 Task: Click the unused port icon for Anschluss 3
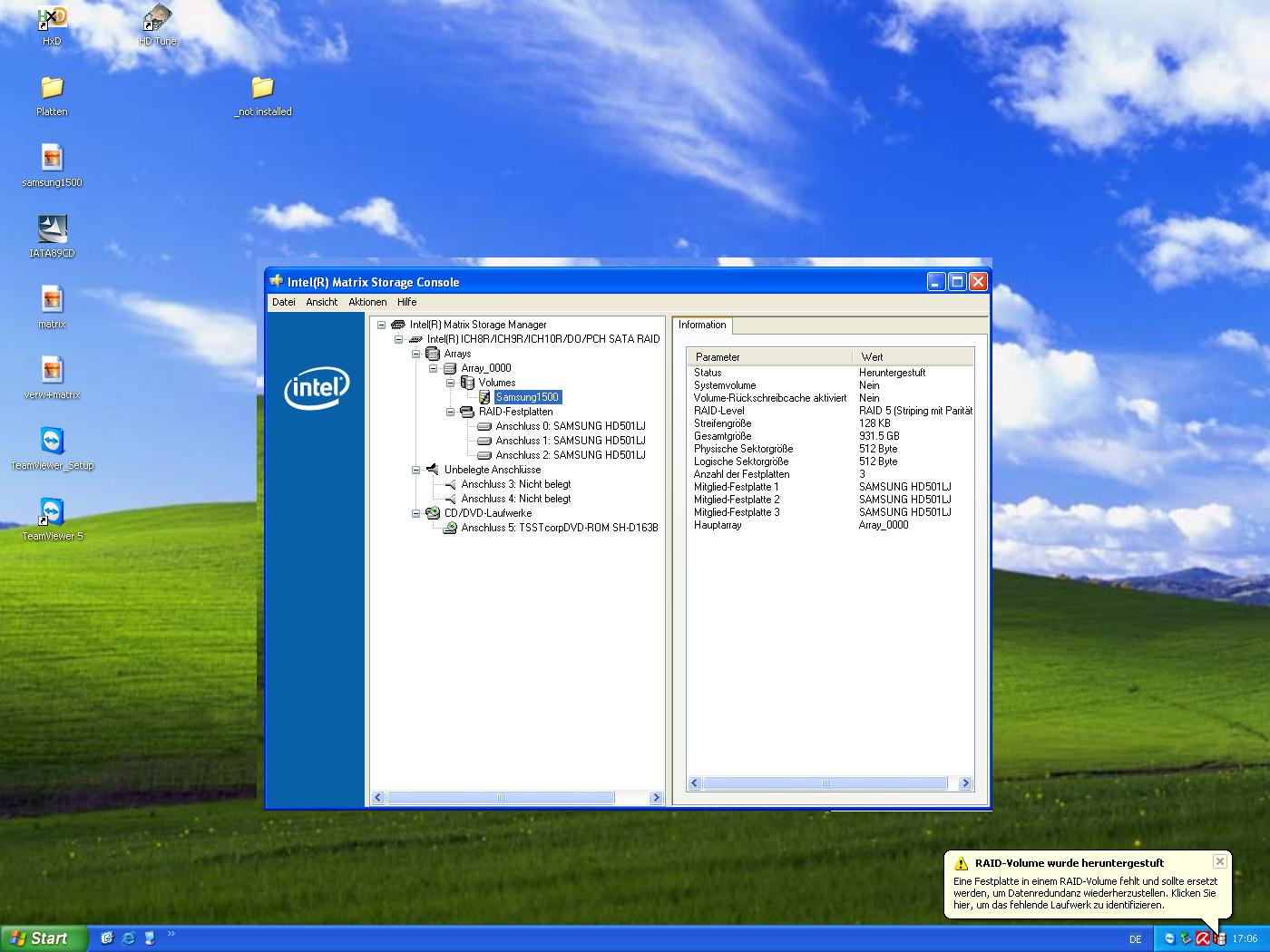coord(450,484)
